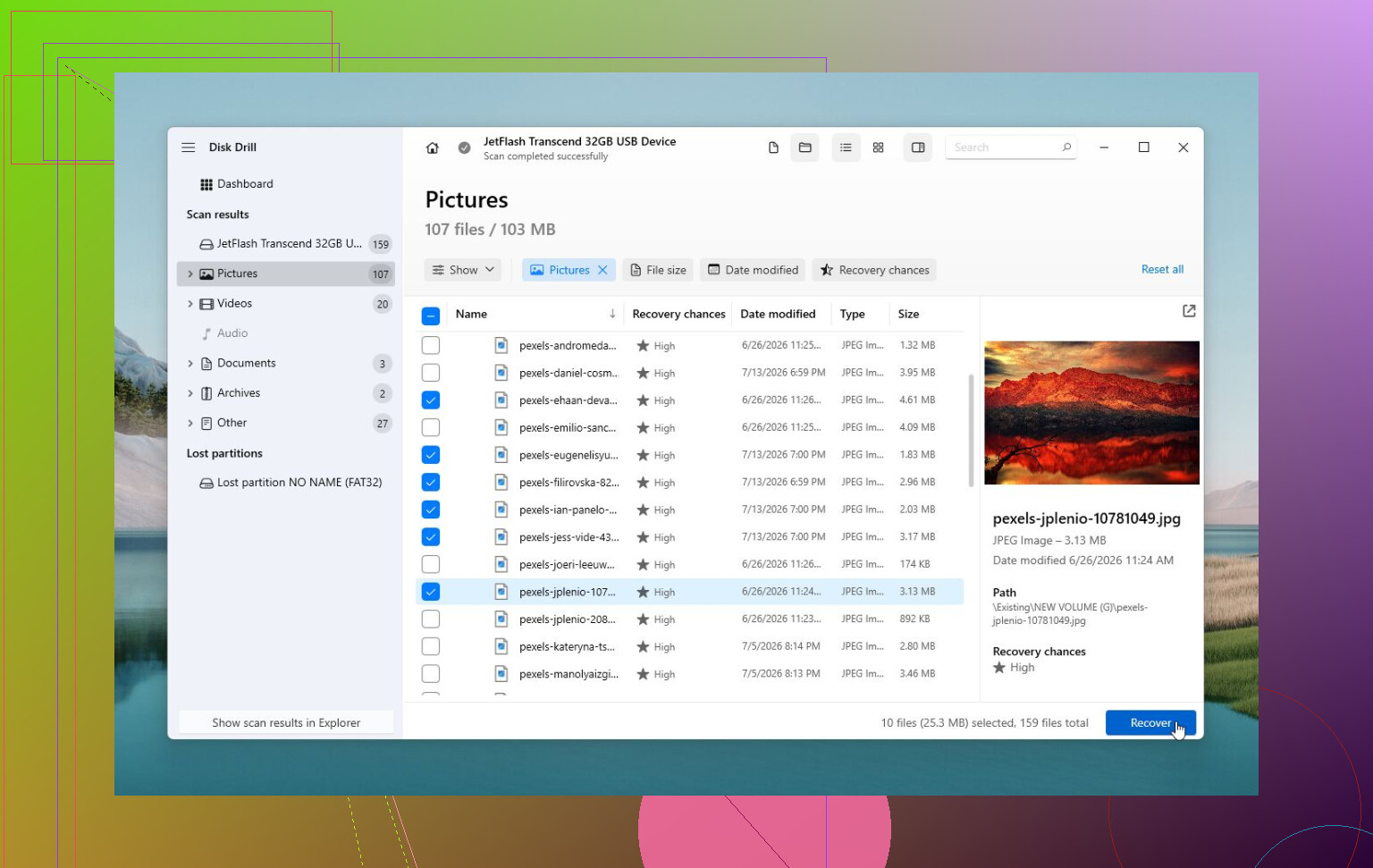Click the sort arrow in Name column

612,314
